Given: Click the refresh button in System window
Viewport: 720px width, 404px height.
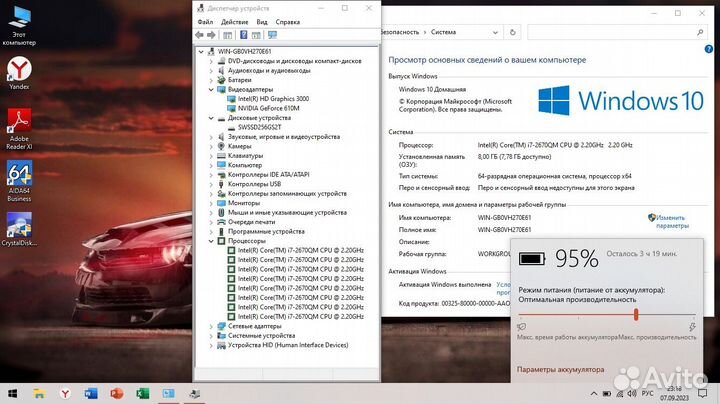Looking at the screenshot, I should (512, 33).
